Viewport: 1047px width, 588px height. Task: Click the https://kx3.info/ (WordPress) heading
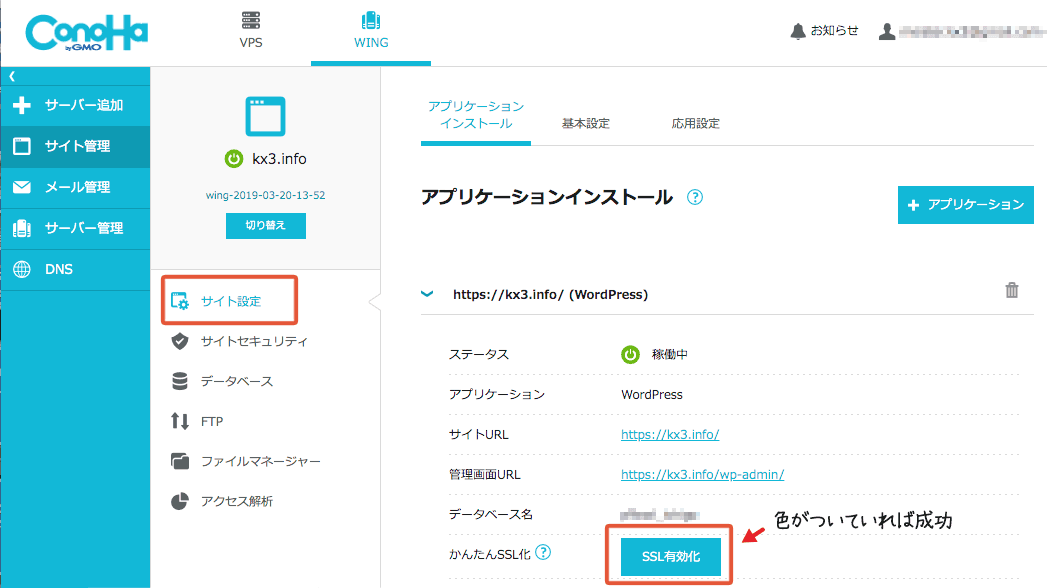tap(550, 294)
